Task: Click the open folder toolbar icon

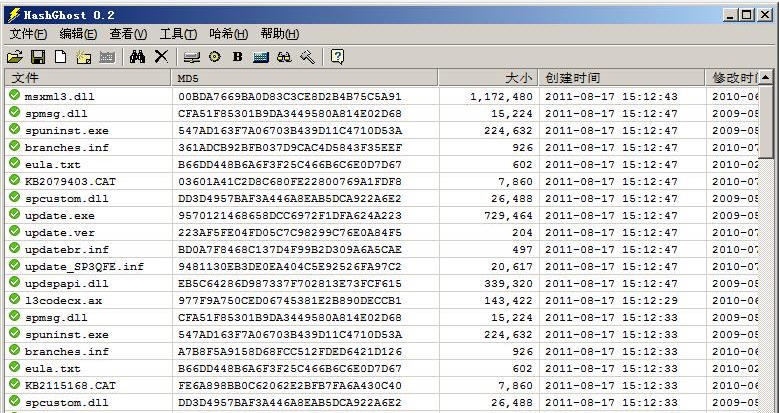Action: (15, 57)
